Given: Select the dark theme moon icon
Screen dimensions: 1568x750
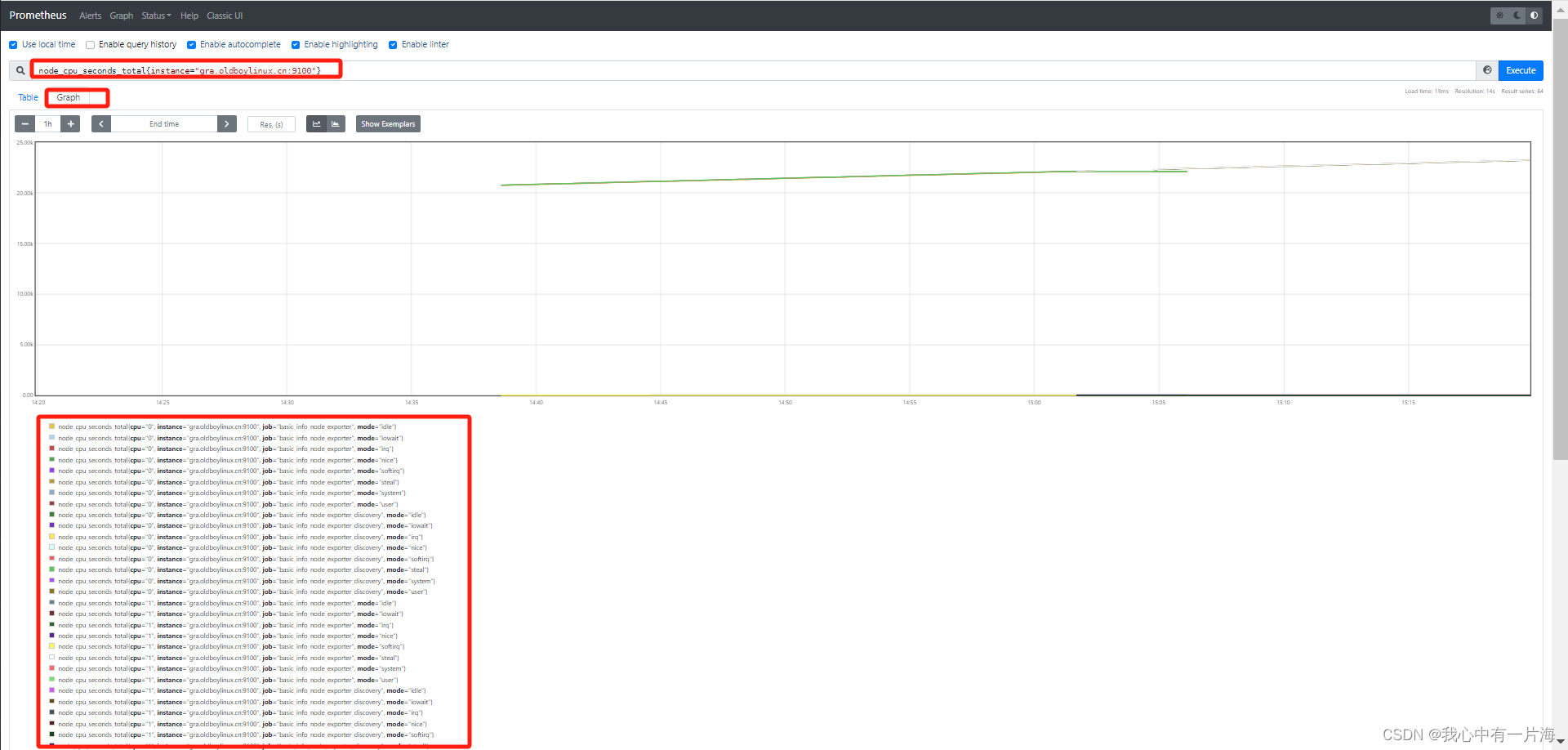Looking at the screenshot, I should coord(1517,16).
